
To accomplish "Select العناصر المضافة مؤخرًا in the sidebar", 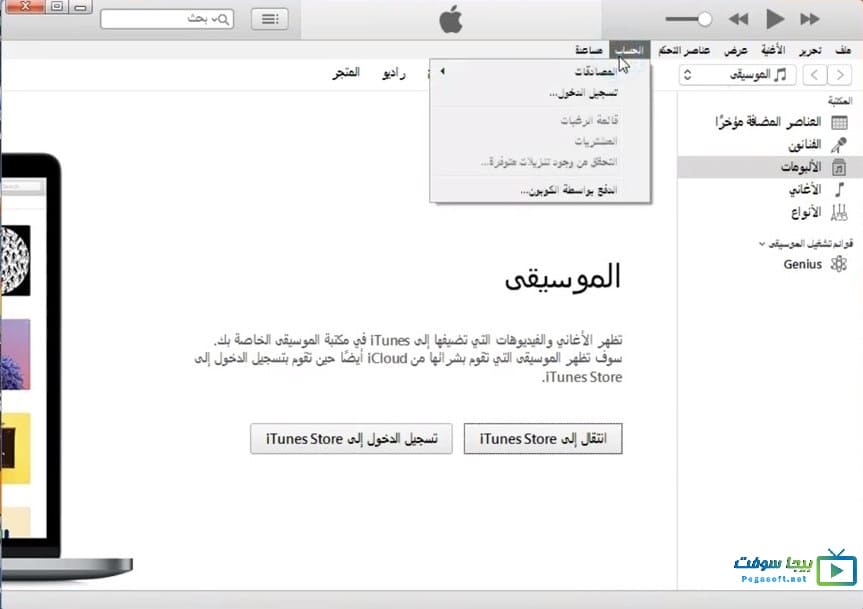I will pyautogui.click(x=768, y=122).
